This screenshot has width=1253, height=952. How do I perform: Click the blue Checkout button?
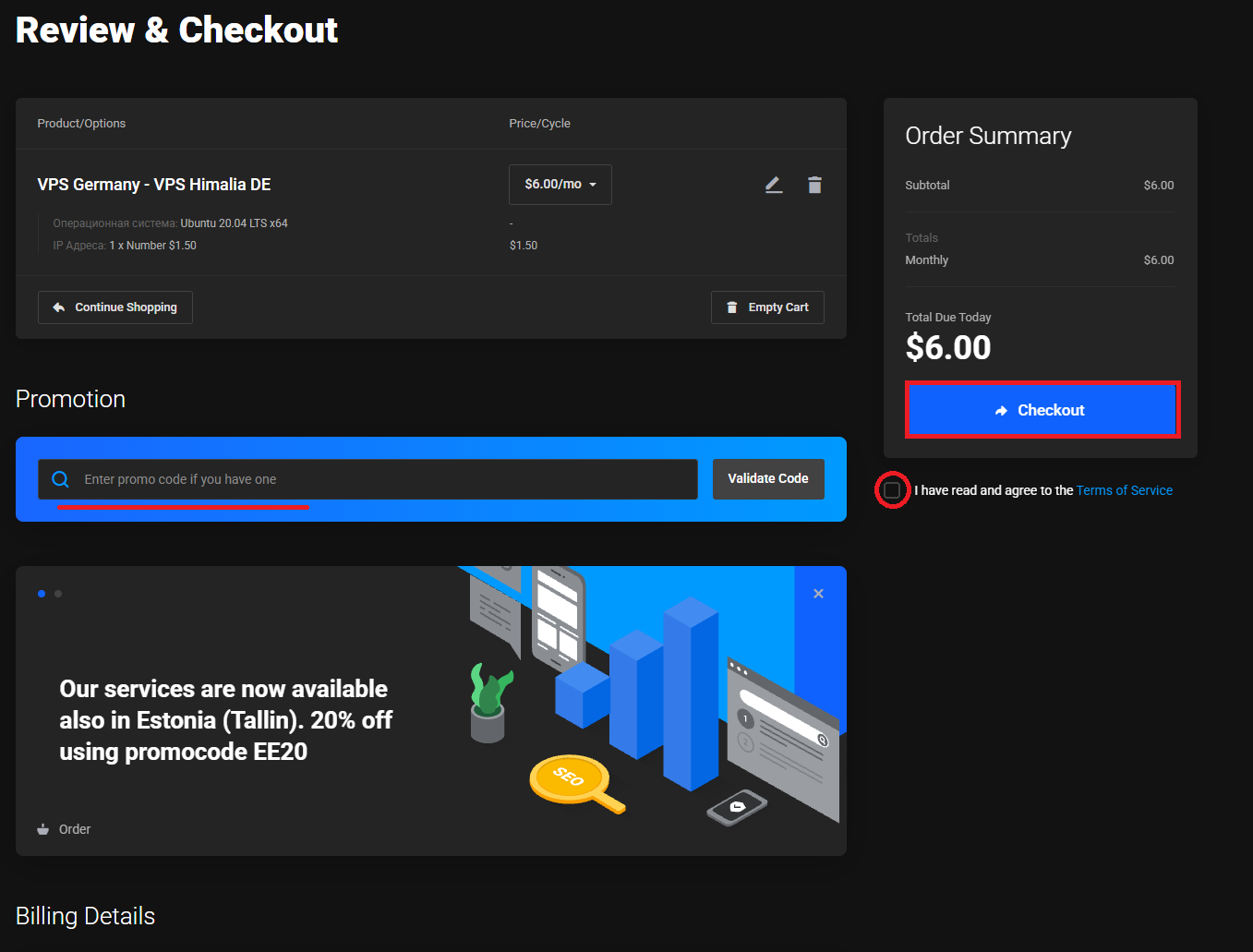click(x=1042, y=410)
